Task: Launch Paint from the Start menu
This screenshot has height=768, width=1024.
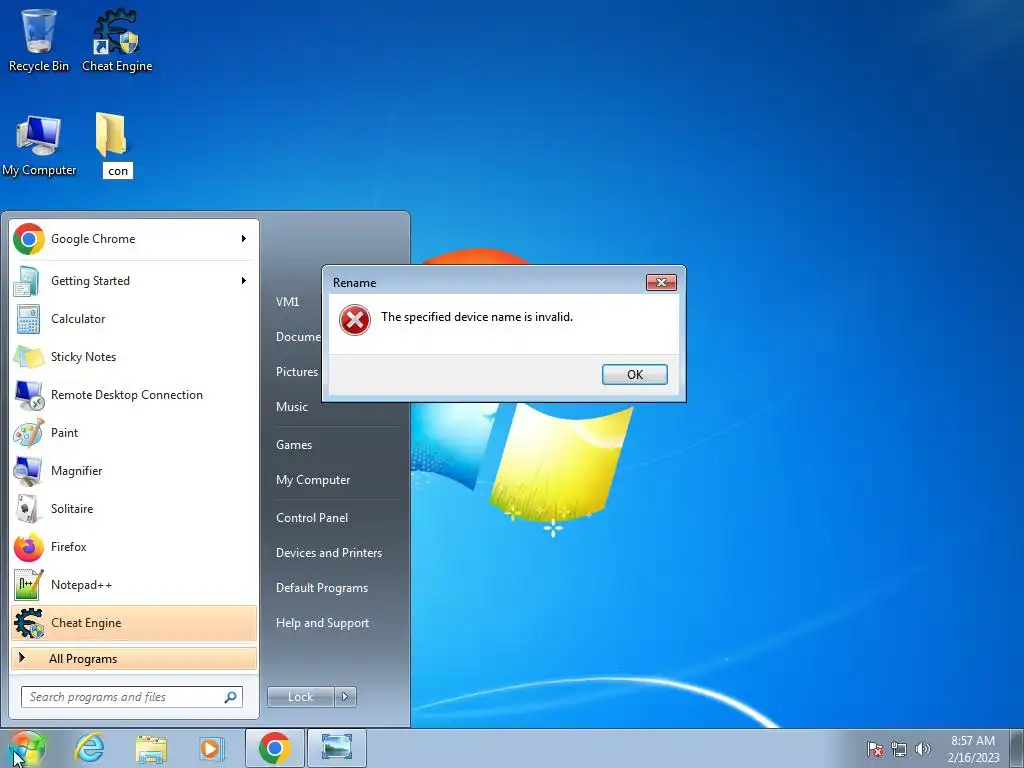Action: click(x=134, y=432)
